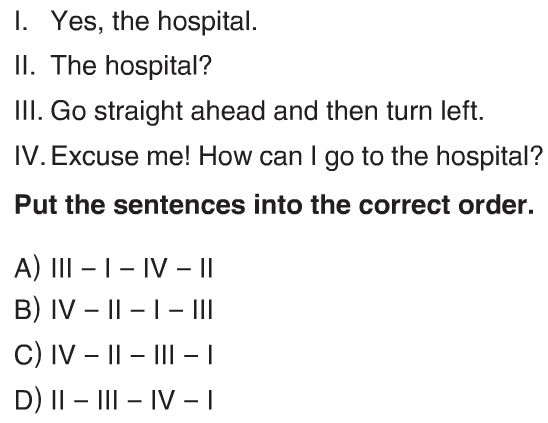Mark option D: II – III – IV – I
The image size is (548, 423).
(x=113, y=400)
